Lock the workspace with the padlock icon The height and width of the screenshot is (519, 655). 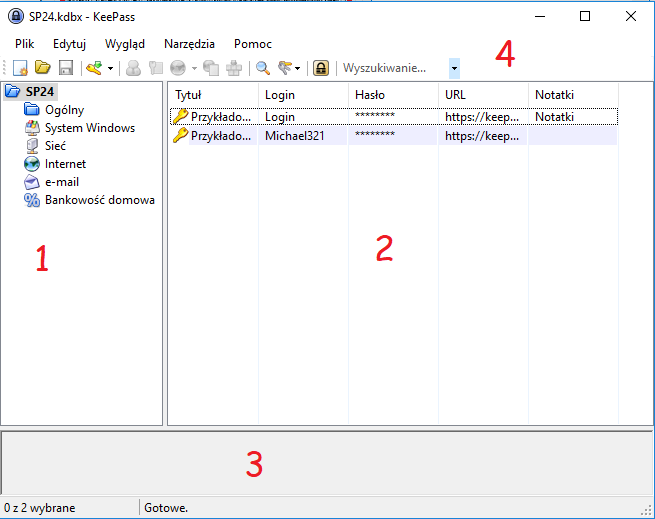pyautogui.click(x=321, y=68)
